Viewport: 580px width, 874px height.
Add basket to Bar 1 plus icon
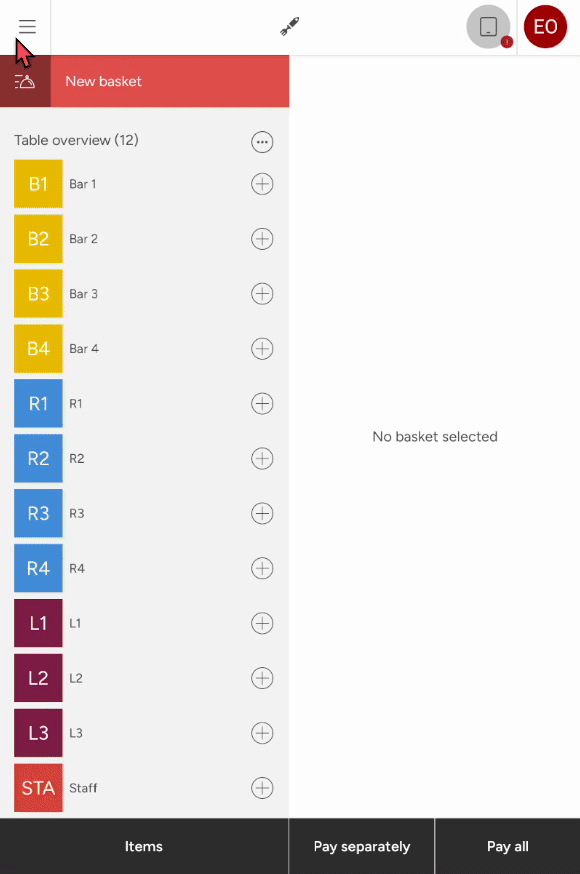(262, 184)
